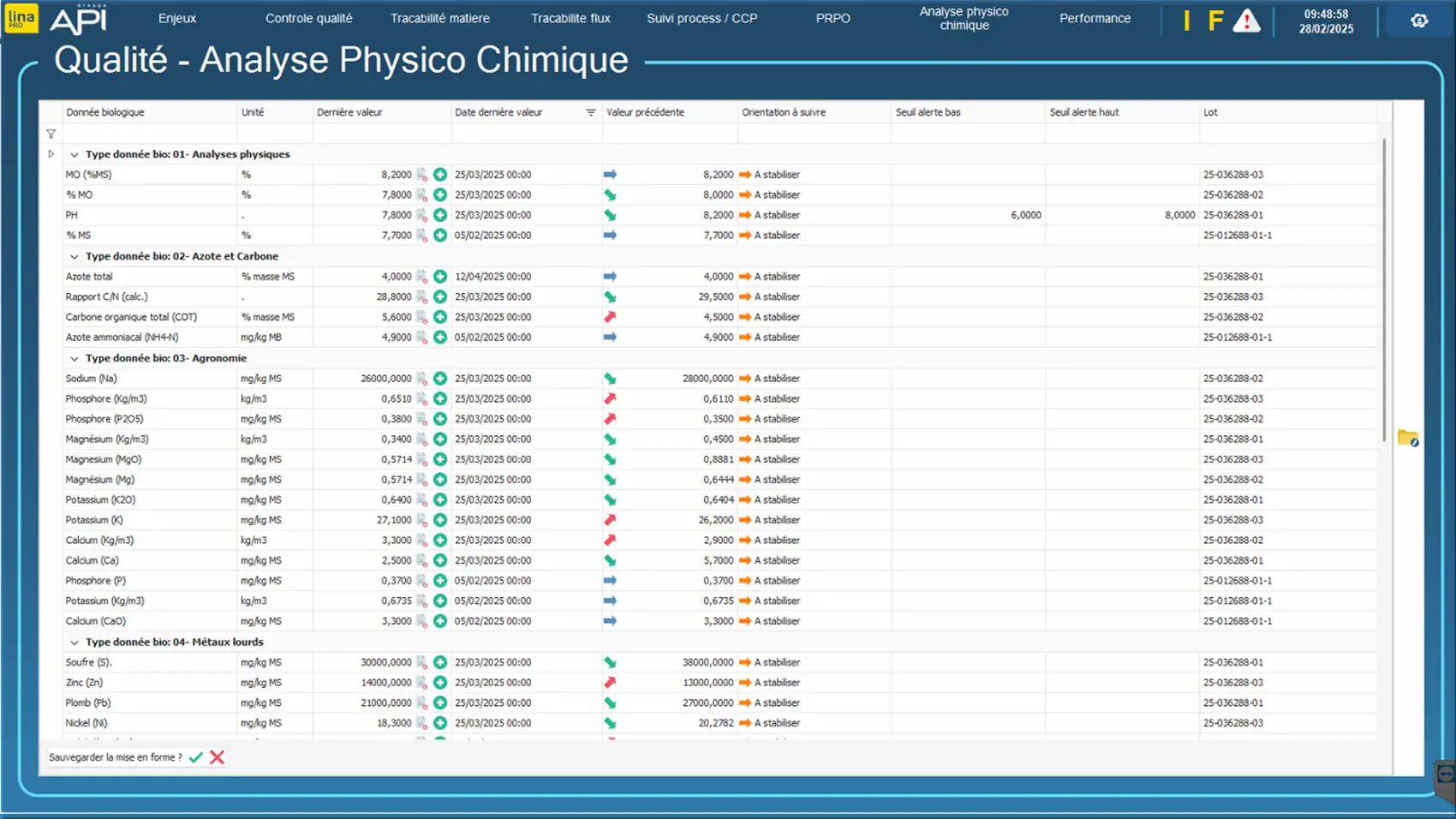This screenshot has width=1456, height=819.
Task: Collapse the 03- Agronomie group
Action: click(x=75, y=359)
